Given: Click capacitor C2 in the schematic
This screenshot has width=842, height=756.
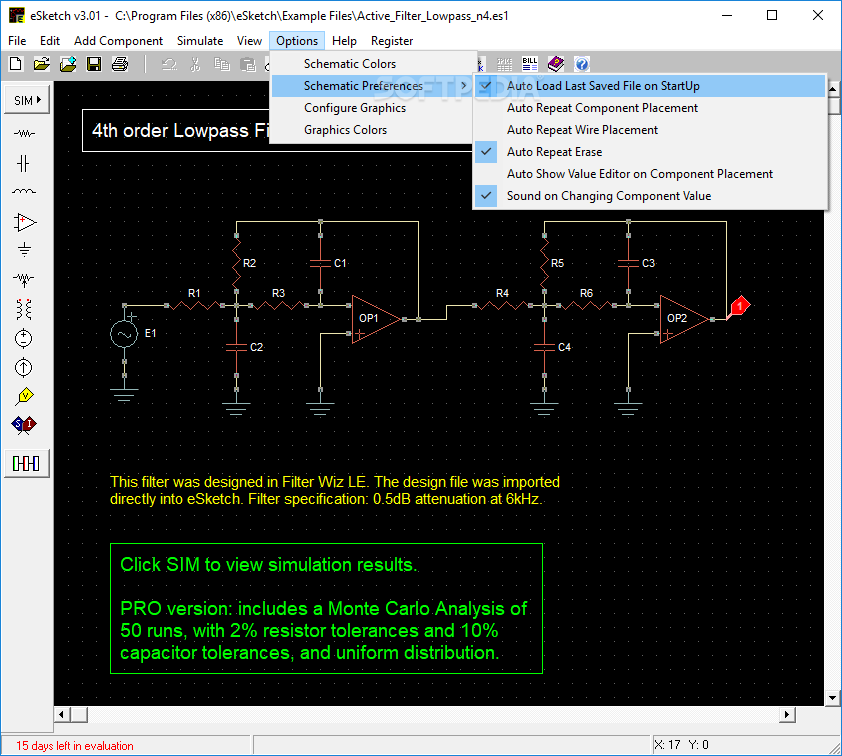Looking at the screenshot, I should 236,347.
